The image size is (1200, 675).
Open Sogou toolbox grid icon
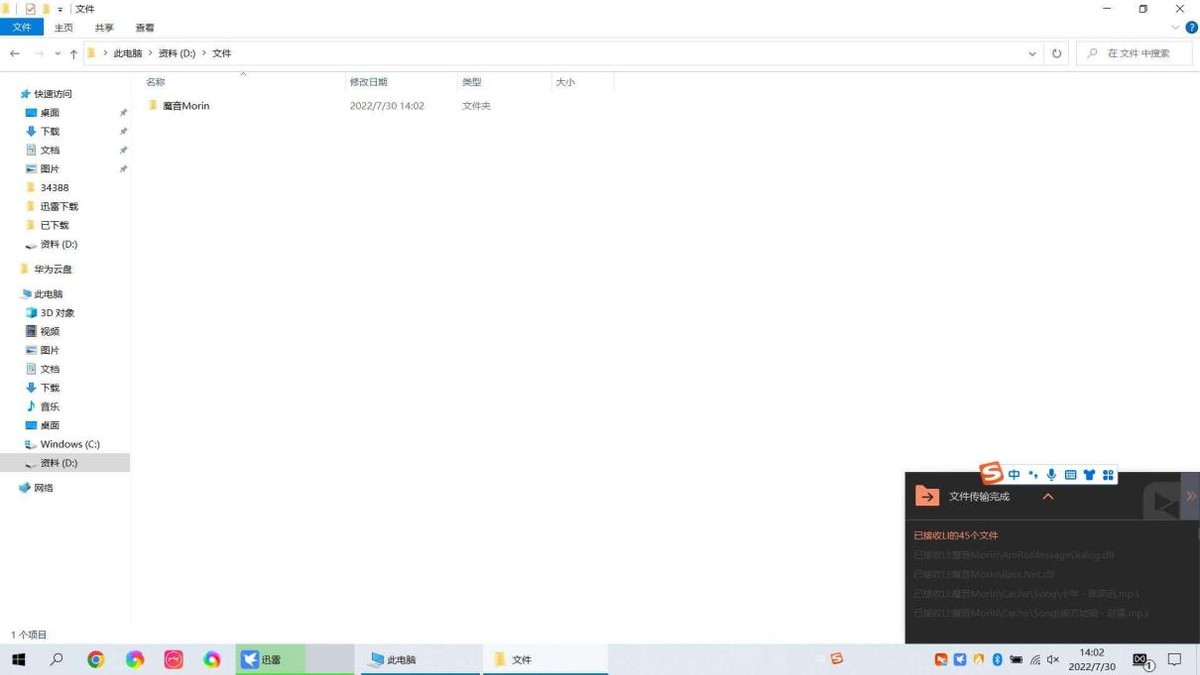click(x=1108, y=475)
